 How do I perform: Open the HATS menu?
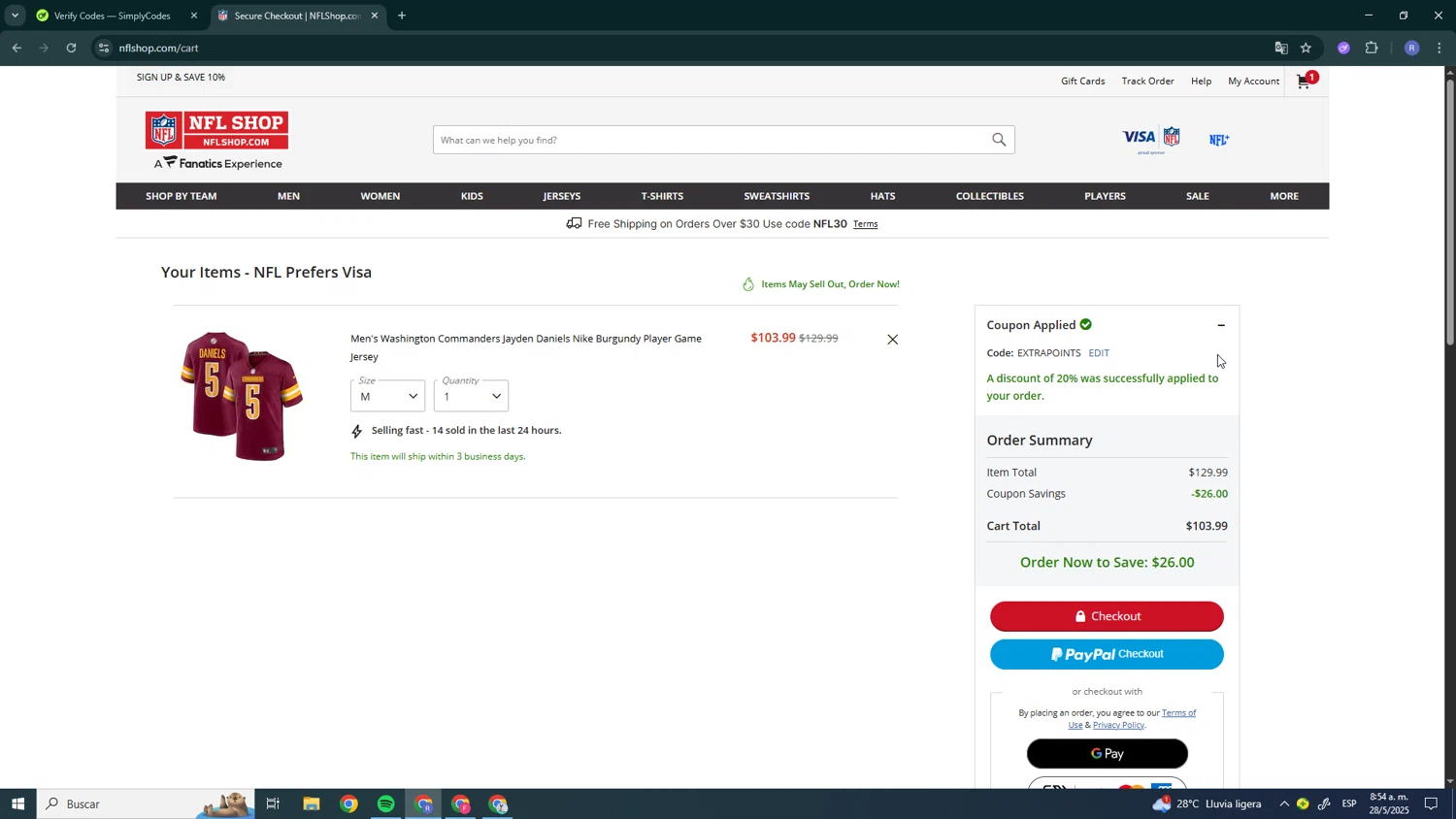tap(883, 196)
